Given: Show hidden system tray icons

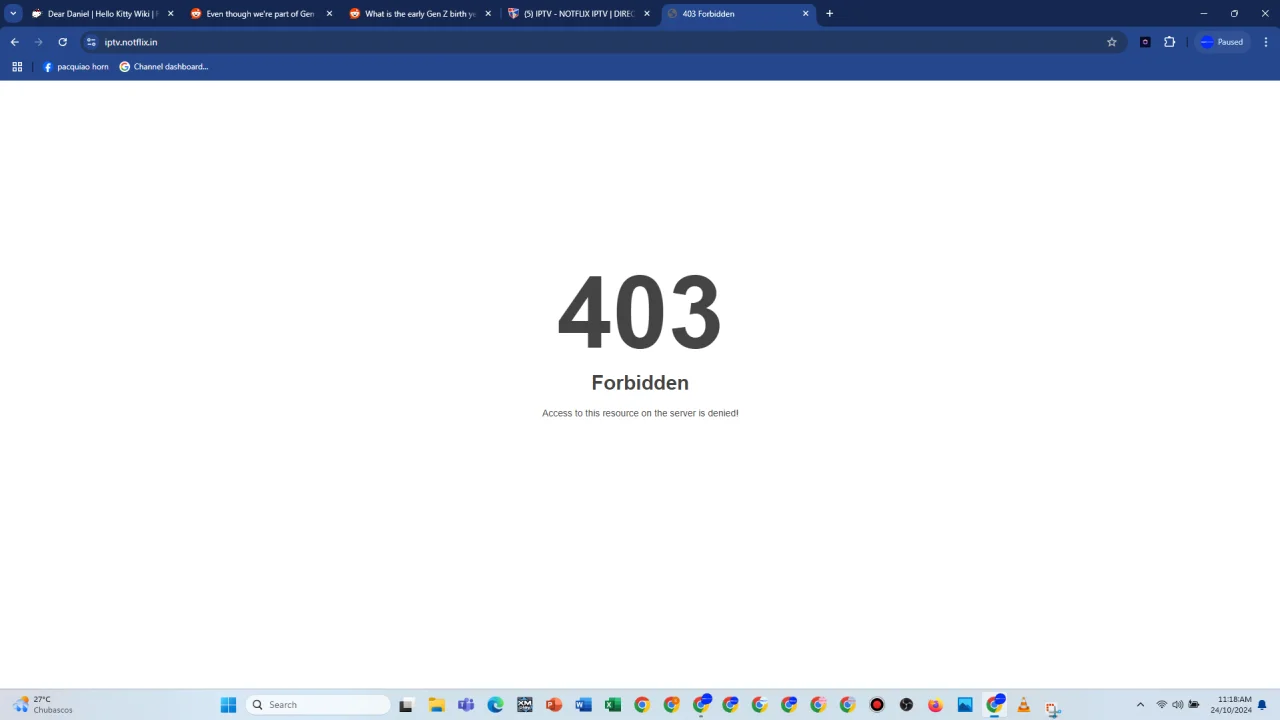Looking at the screenshot, I should 1140,705.
